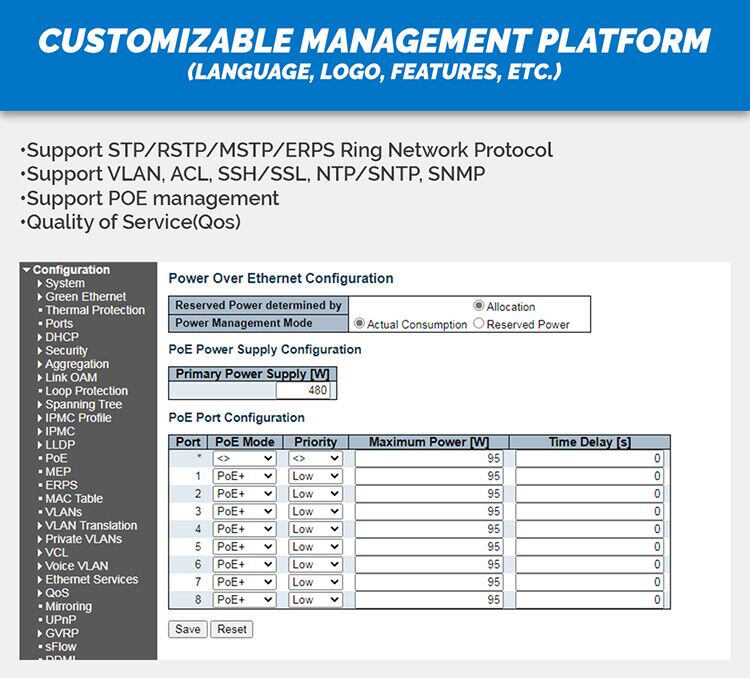The image size is (750, 678).
Task: Expand Green Ethernet in the sidebar
Action: click(x=85, y=297)
